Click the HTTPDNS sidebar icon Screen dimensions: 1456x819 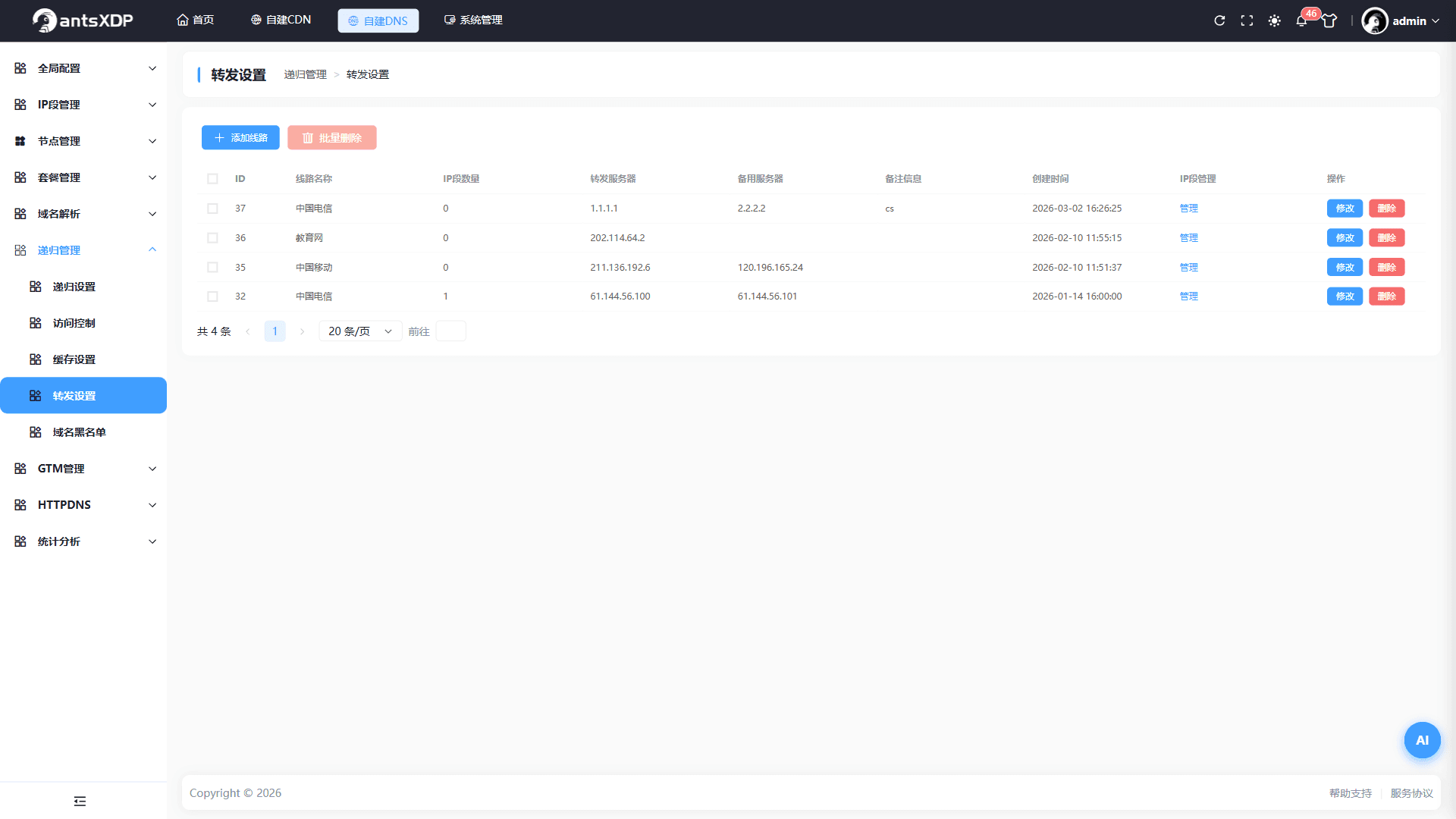click(20, 505)
